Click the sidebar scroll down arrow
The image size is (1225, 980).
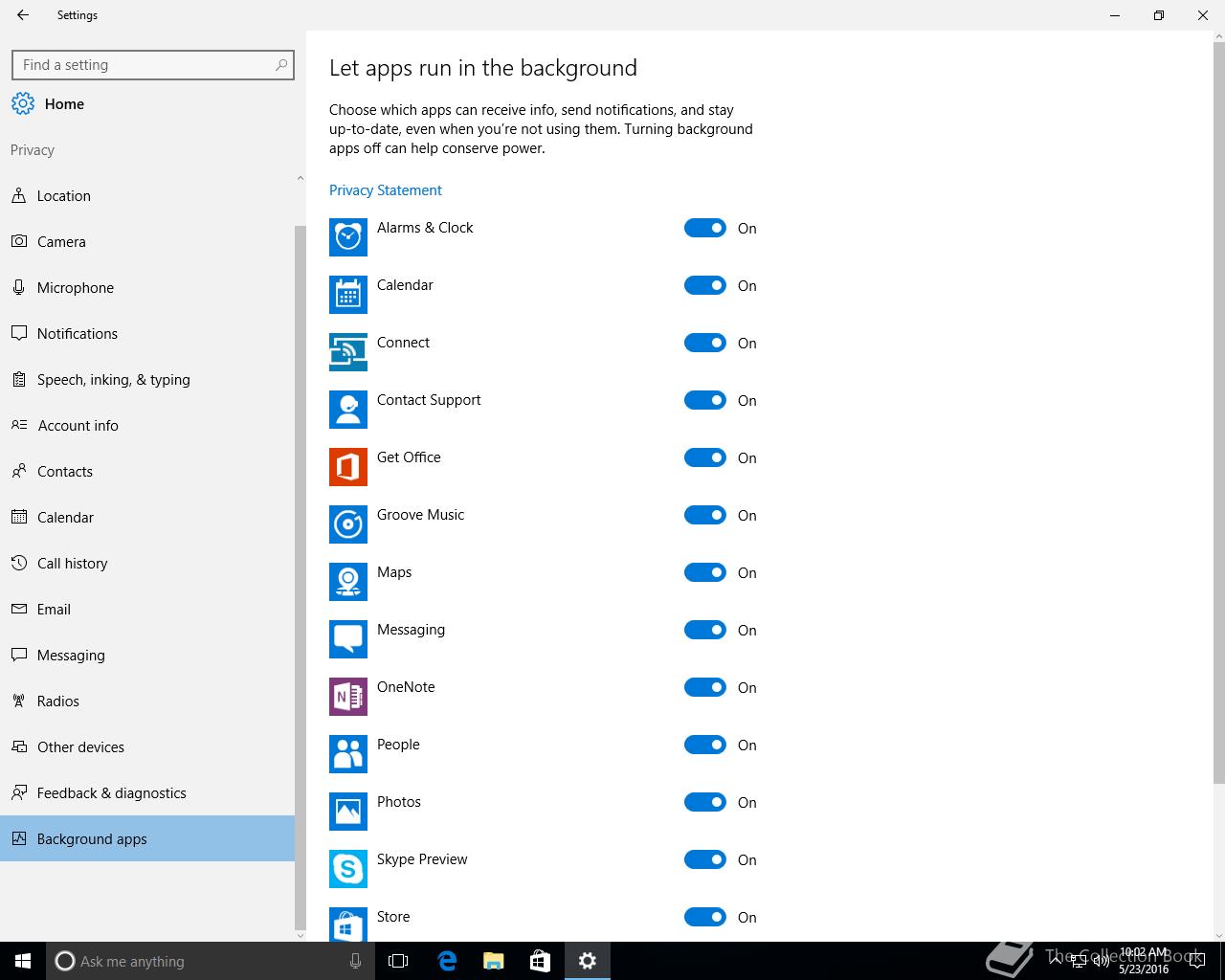[x=301, y=935]
